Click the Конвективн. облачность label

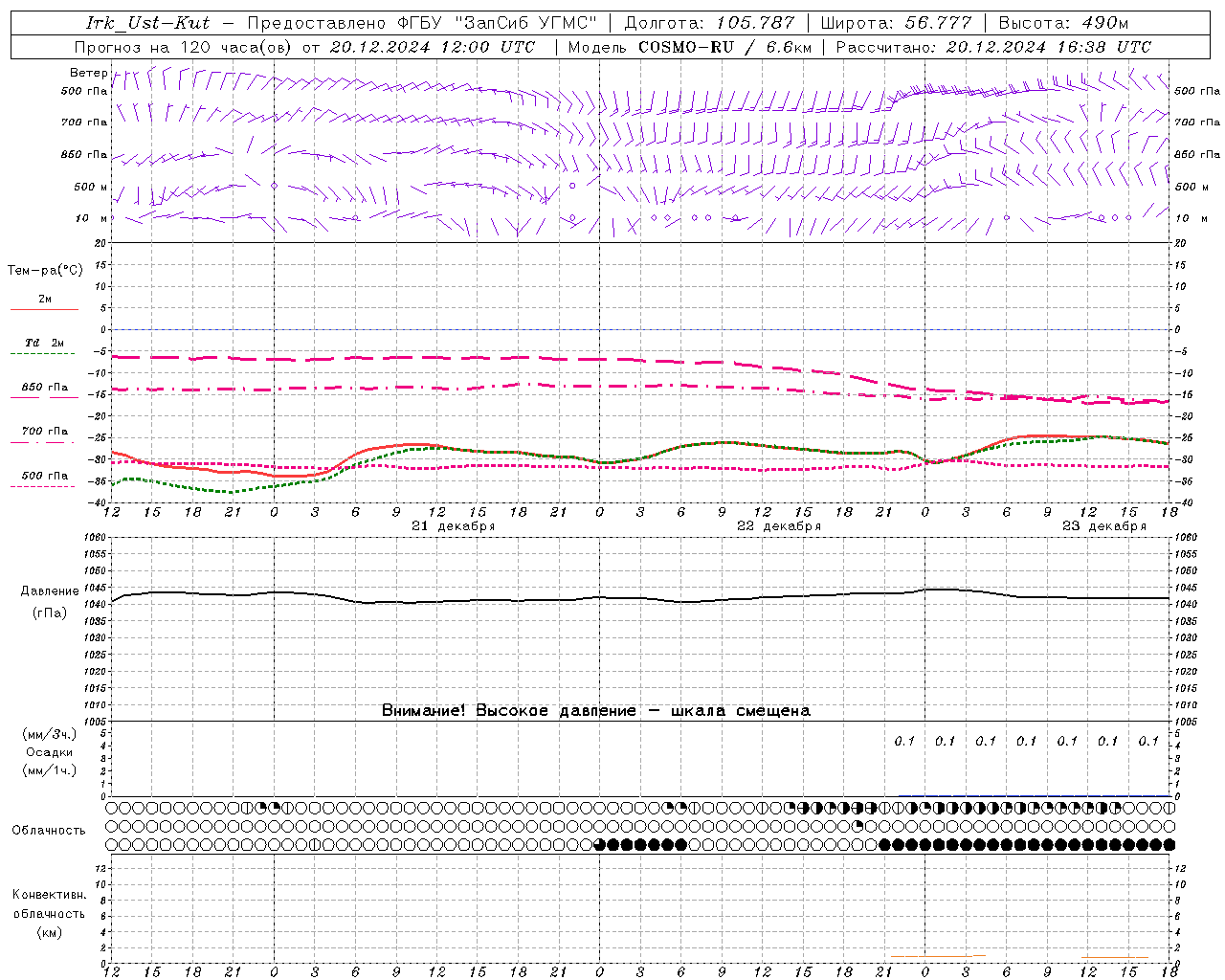pos(49,904)
